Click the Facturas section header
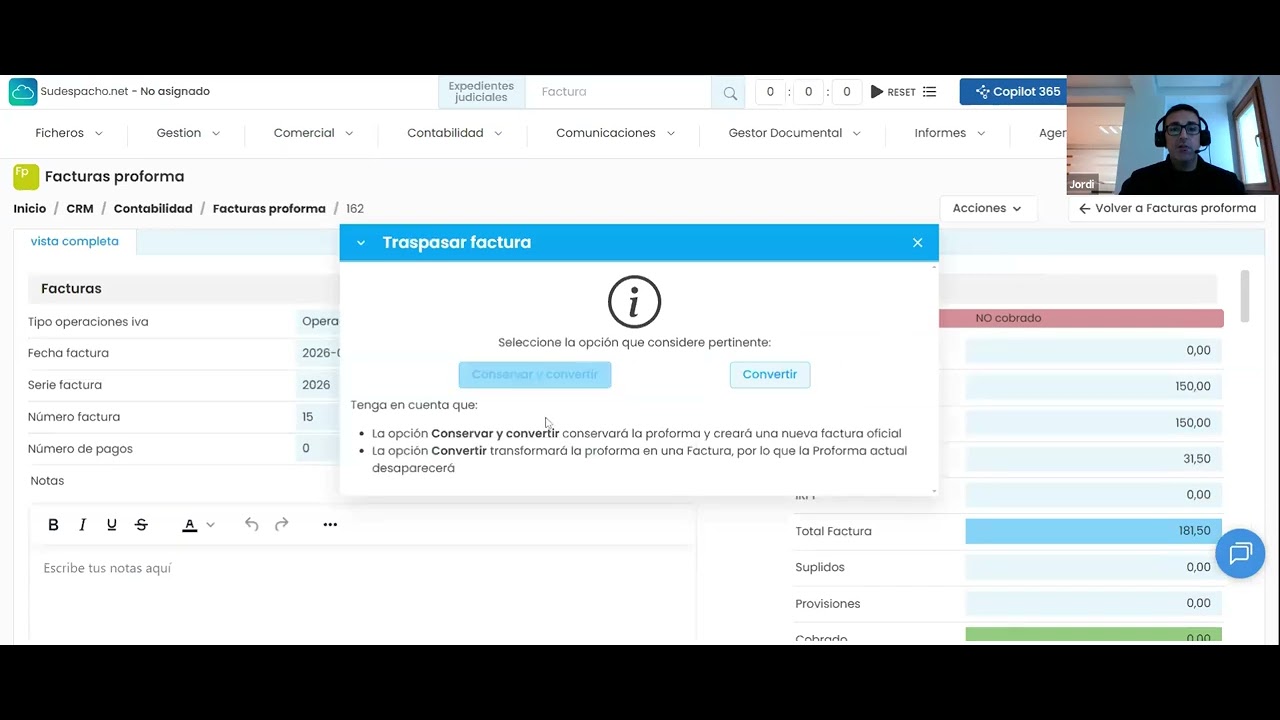This screenshot has width=1280, height=720. (184, 289)
